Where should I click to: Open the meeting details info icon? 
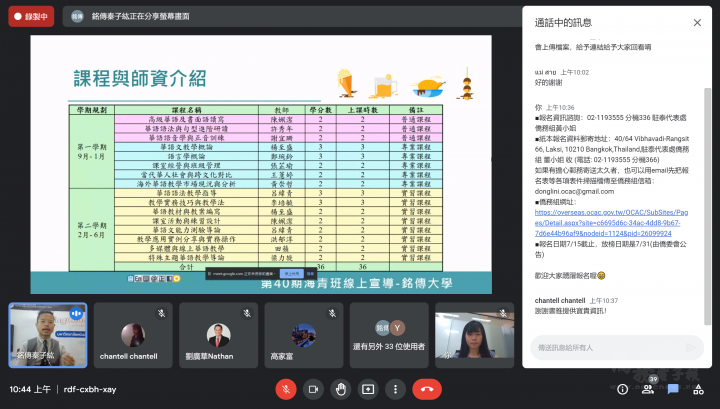point(622,390)
